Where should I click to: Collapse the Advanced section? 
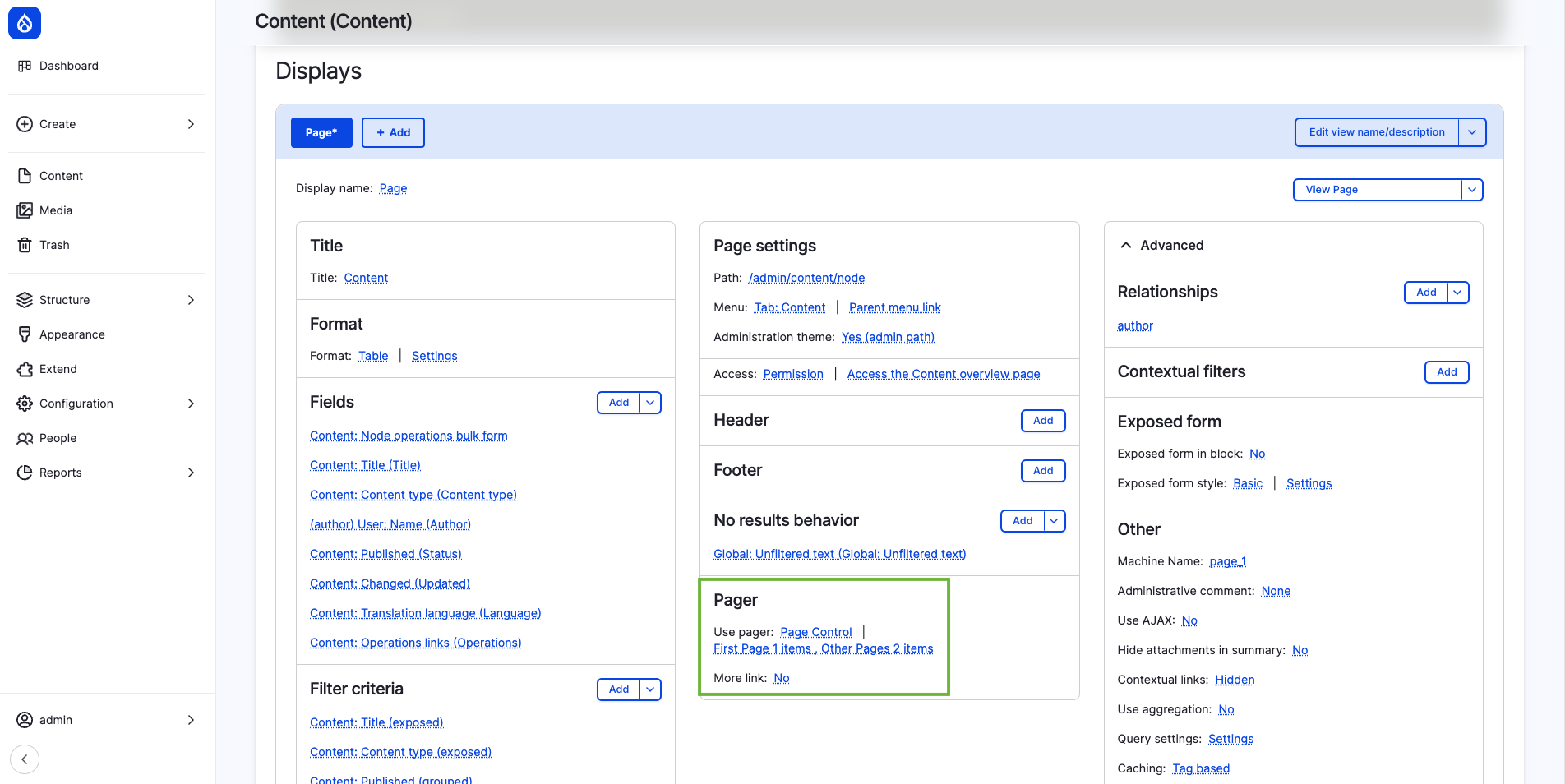pyautogui.click(x=1126, y=245)
